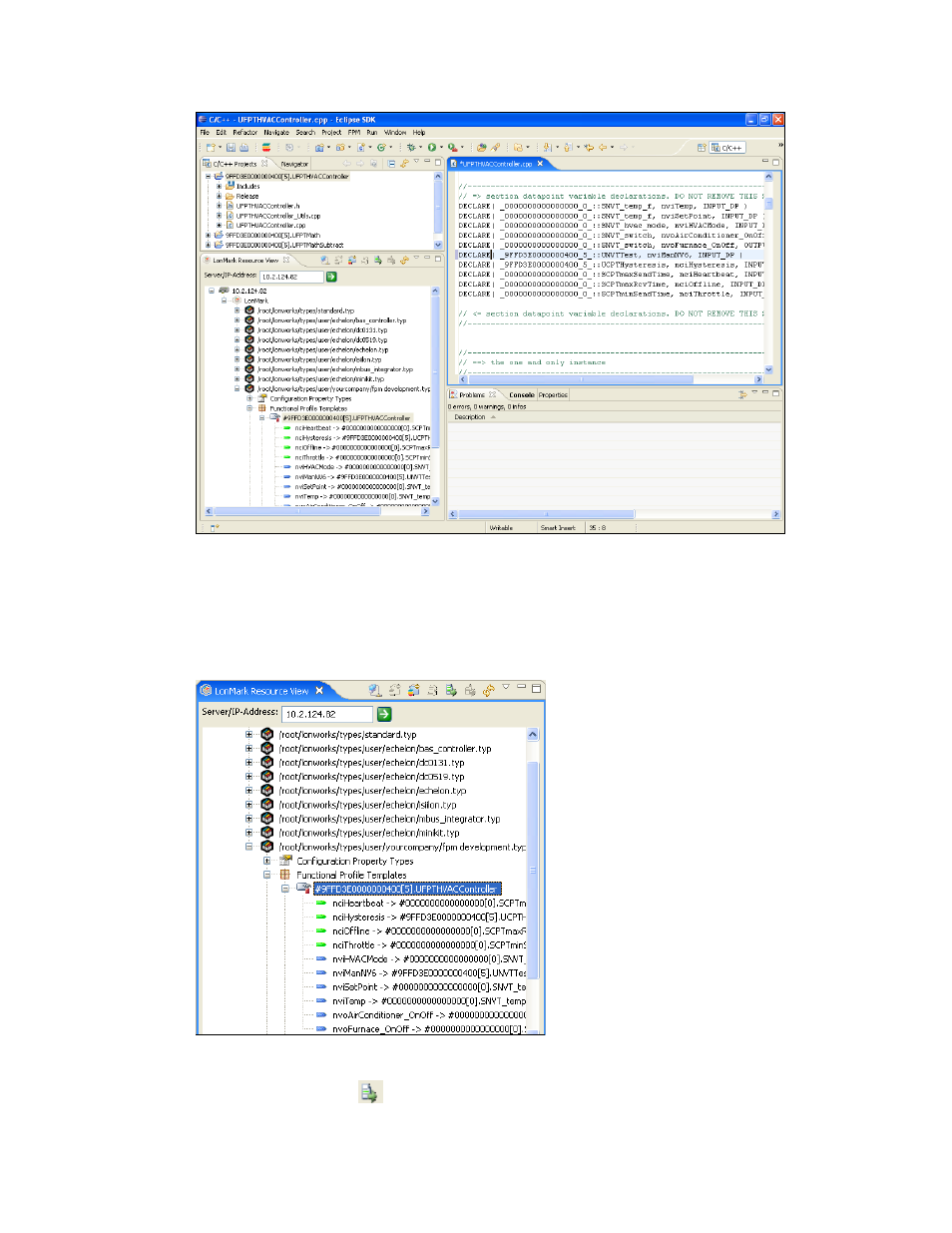952x1233 pixels.
Task: Switch to the Navigator tab
Action: [294, 164]
